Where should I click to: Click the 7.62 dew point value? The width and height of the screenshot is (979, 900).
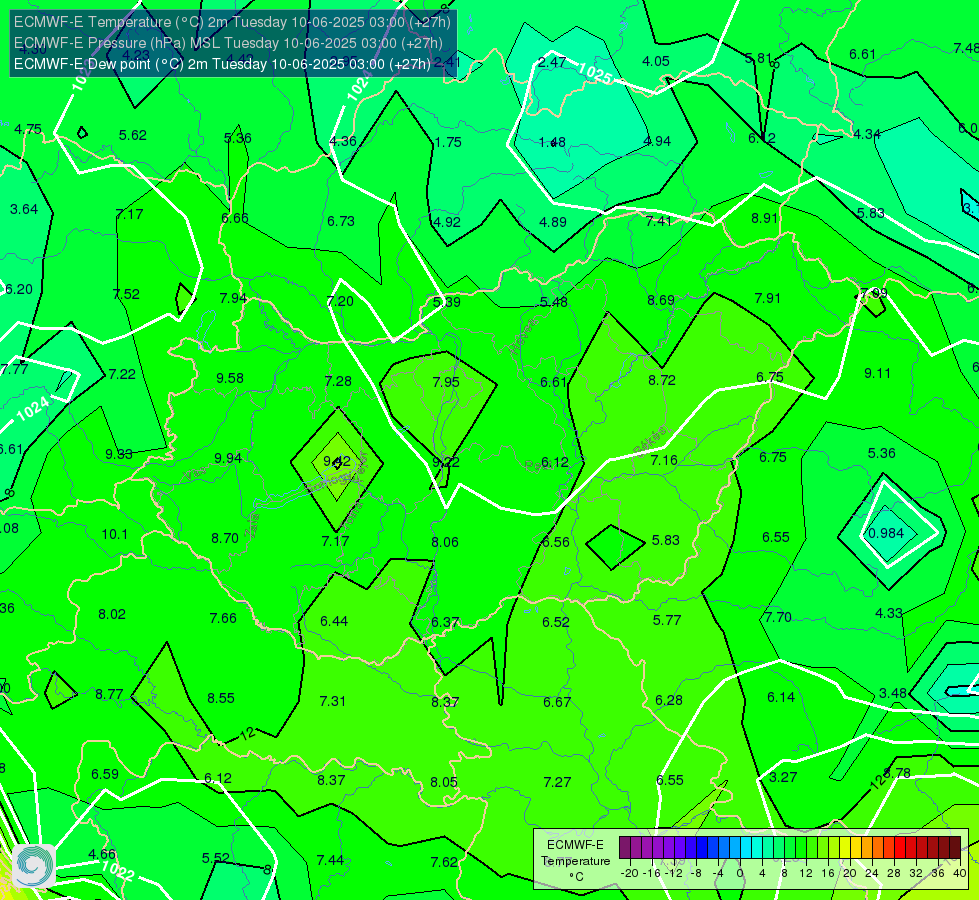click(x=444, y=863)
